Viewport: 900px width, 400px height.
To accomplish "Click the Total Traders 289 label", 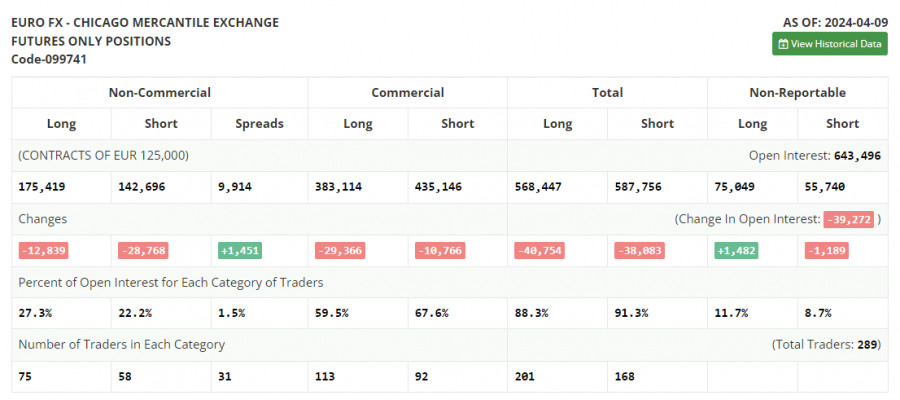I will point(826,344).
